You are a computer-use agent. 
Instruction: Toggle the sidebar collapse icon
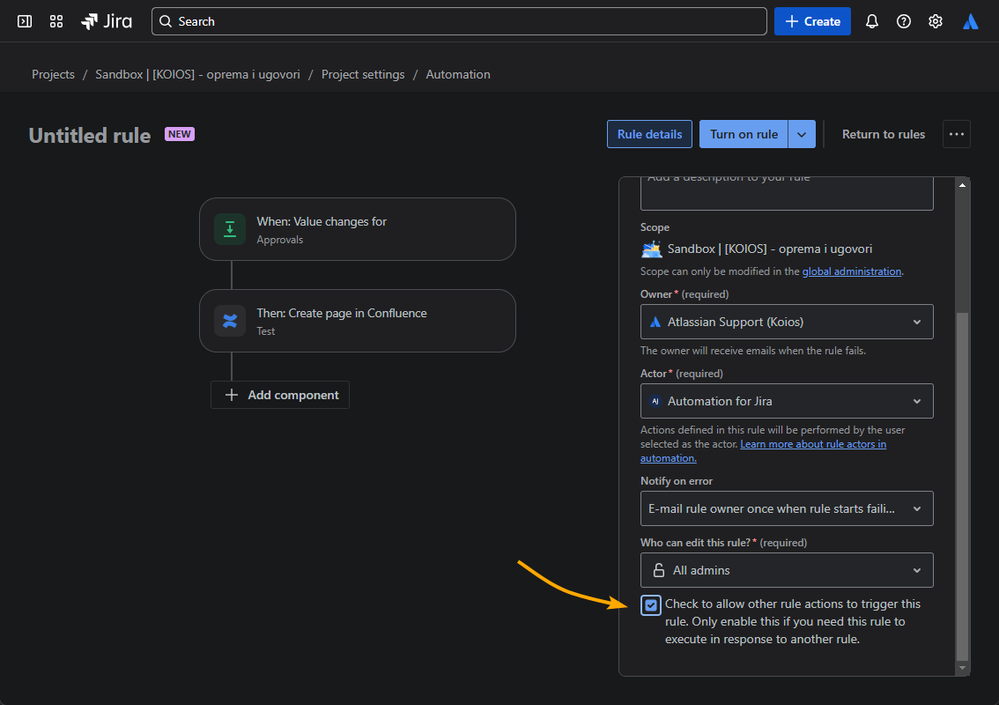pyautogui.click(x=25, y=21)
